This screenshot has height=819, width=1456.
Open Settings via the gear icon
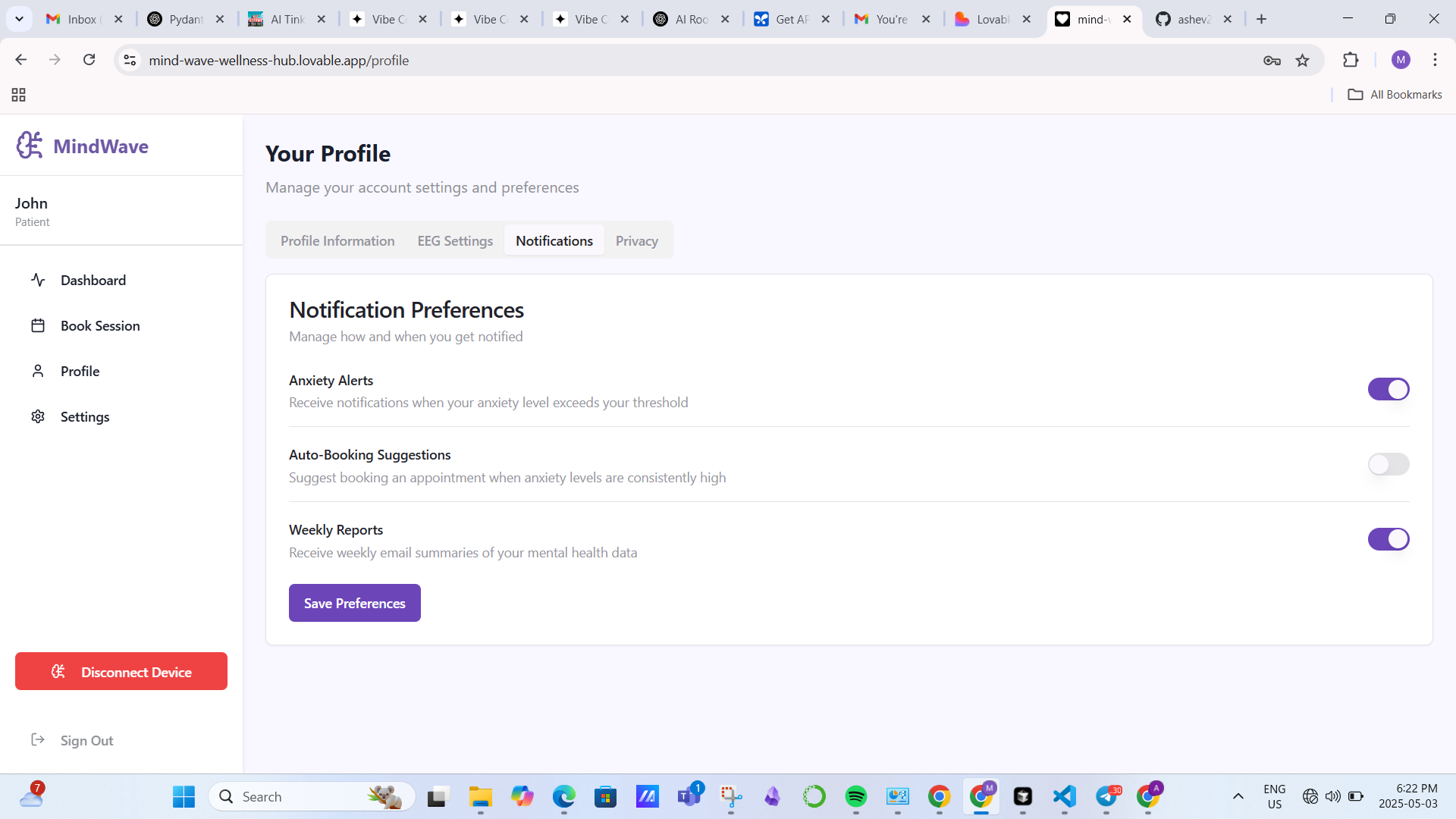point(38,416)
